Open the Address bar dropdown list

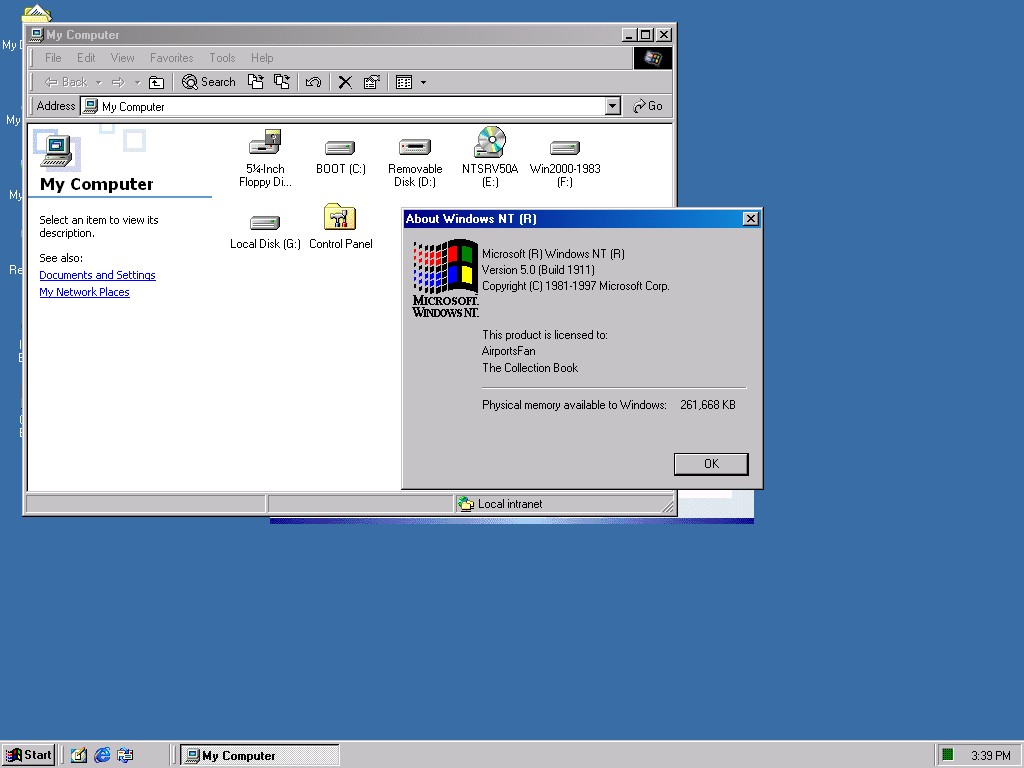612,106
